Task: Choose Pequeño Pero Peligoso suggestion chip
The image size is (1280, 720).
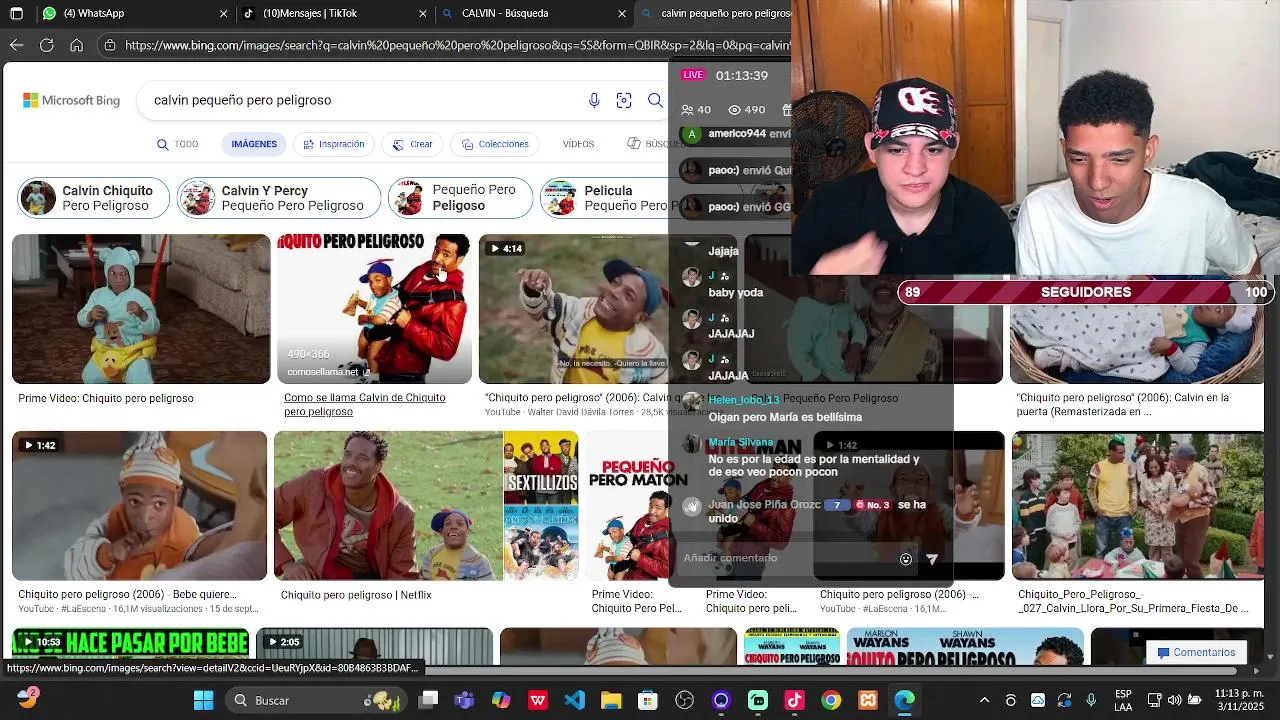Action: 460,198
